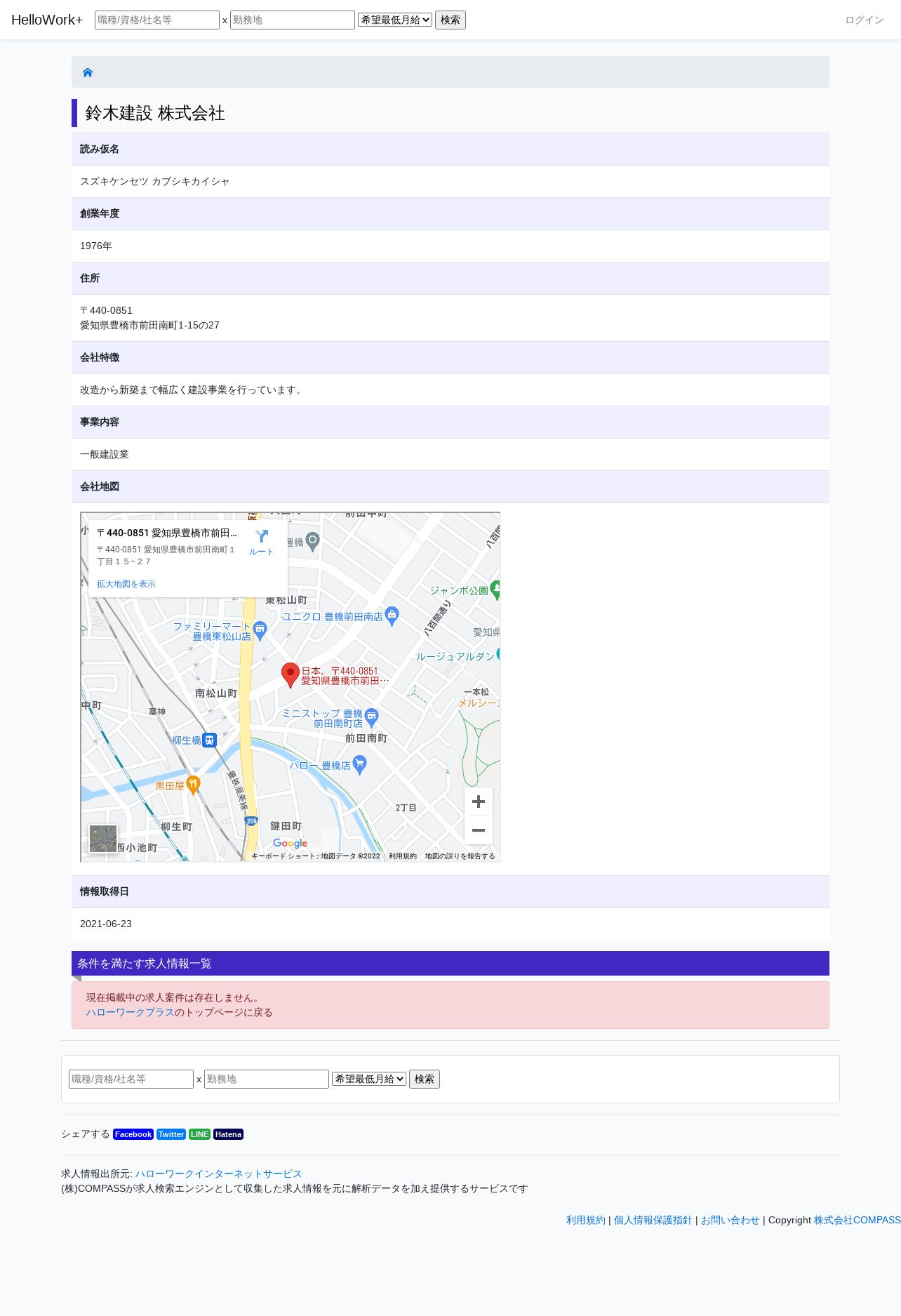The height and width of the screenshot is (1316, 901).
Task: Click the スズキケンセツ カブシキカイシャ reading text
Action: click(155, 181)
